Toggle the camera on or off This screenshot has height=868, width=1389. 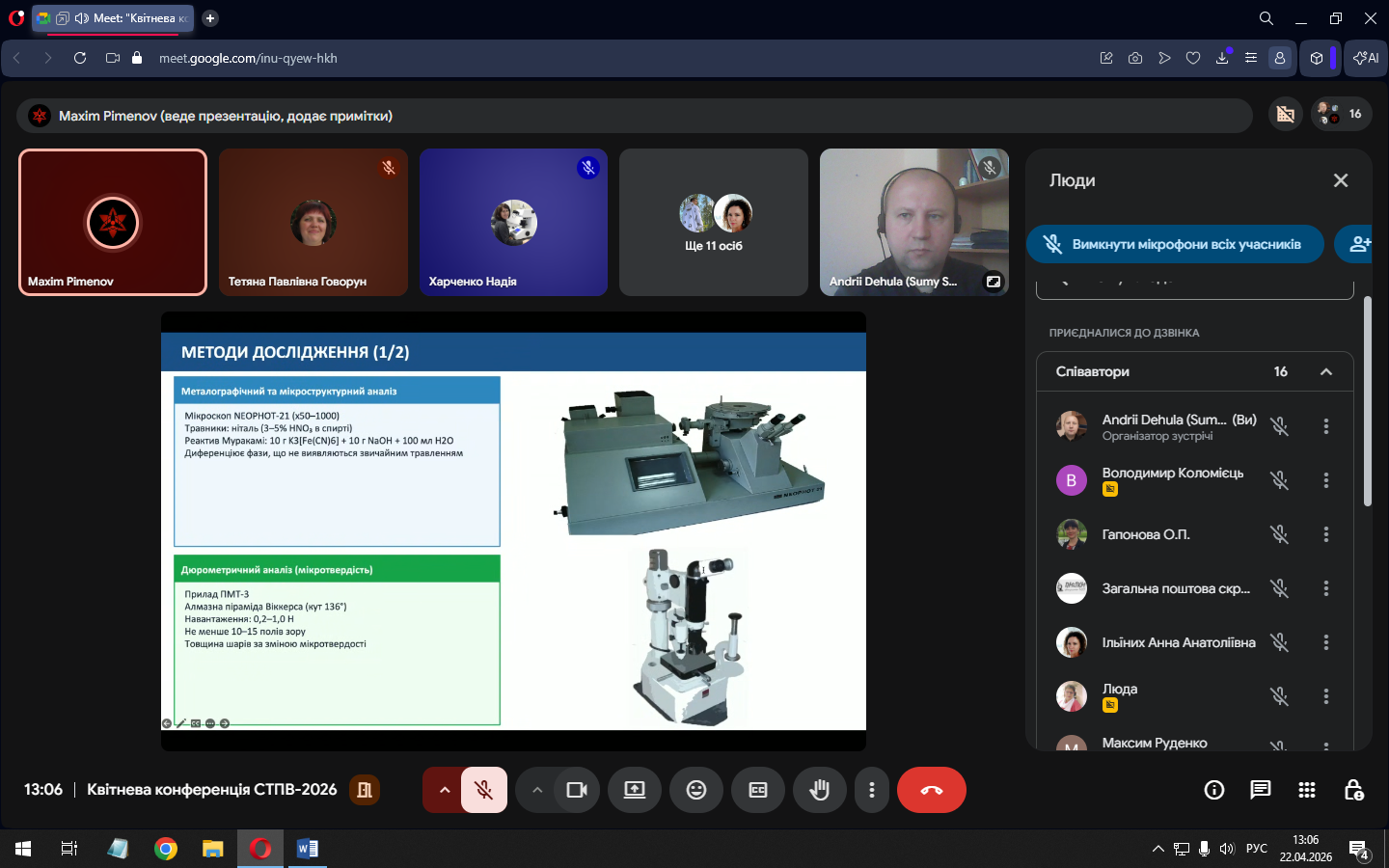pyautogui.click(x=577, y=790)
